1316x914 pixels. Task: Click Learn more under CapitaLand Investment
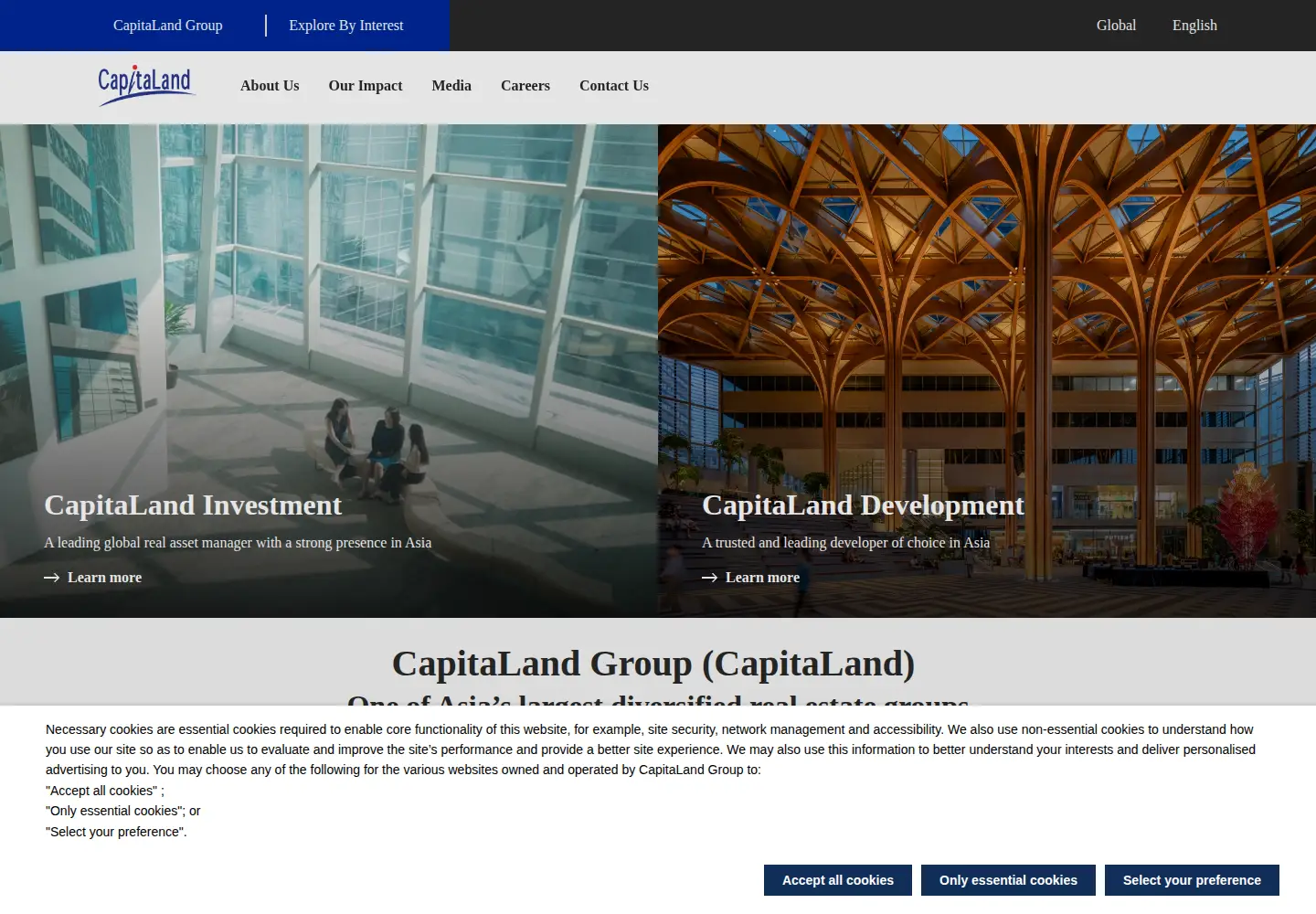[x=104, y=578]
